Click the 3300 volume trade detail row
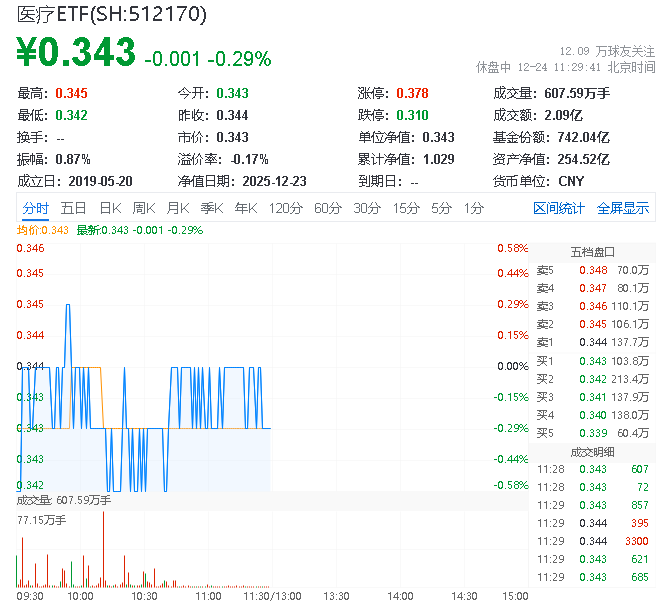 click(592, 541)
